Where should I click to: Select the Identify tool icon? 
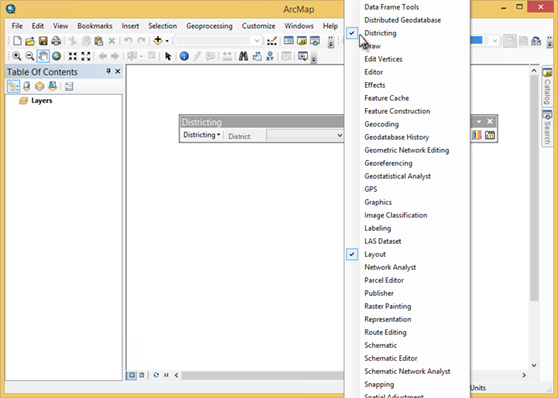pyautogui.click(x=184, y=56)
